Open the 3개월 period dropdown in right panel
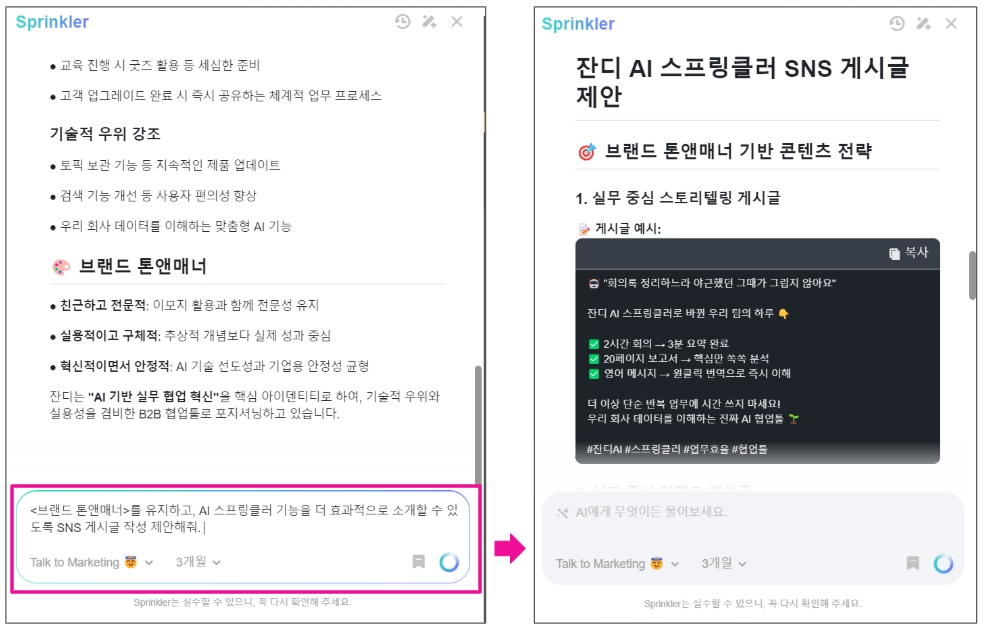Image resolution: width=984 pixels, height=630 pixels. point(724,563)
